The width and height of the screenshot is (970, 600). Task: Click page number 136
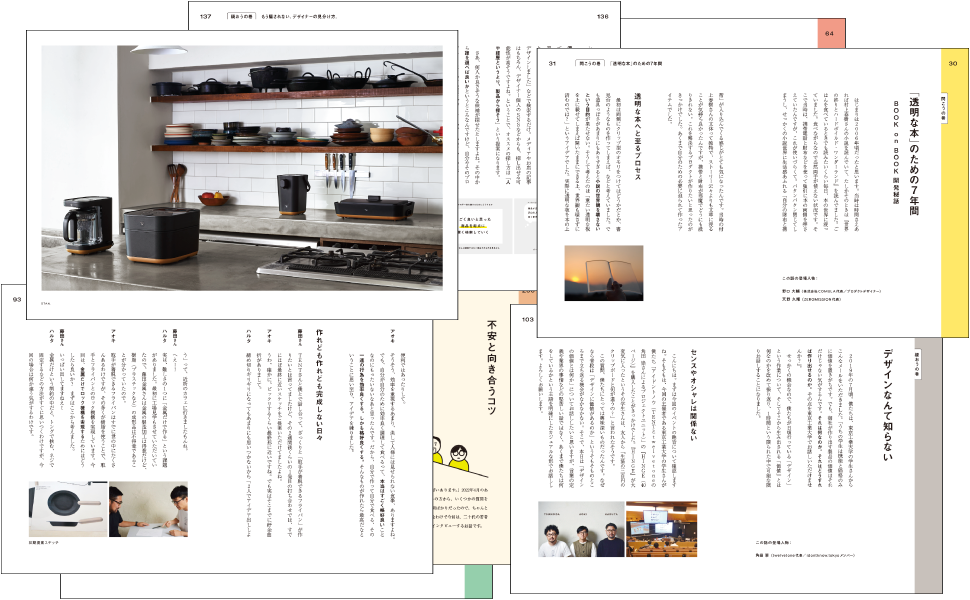(x=603, y=17)
